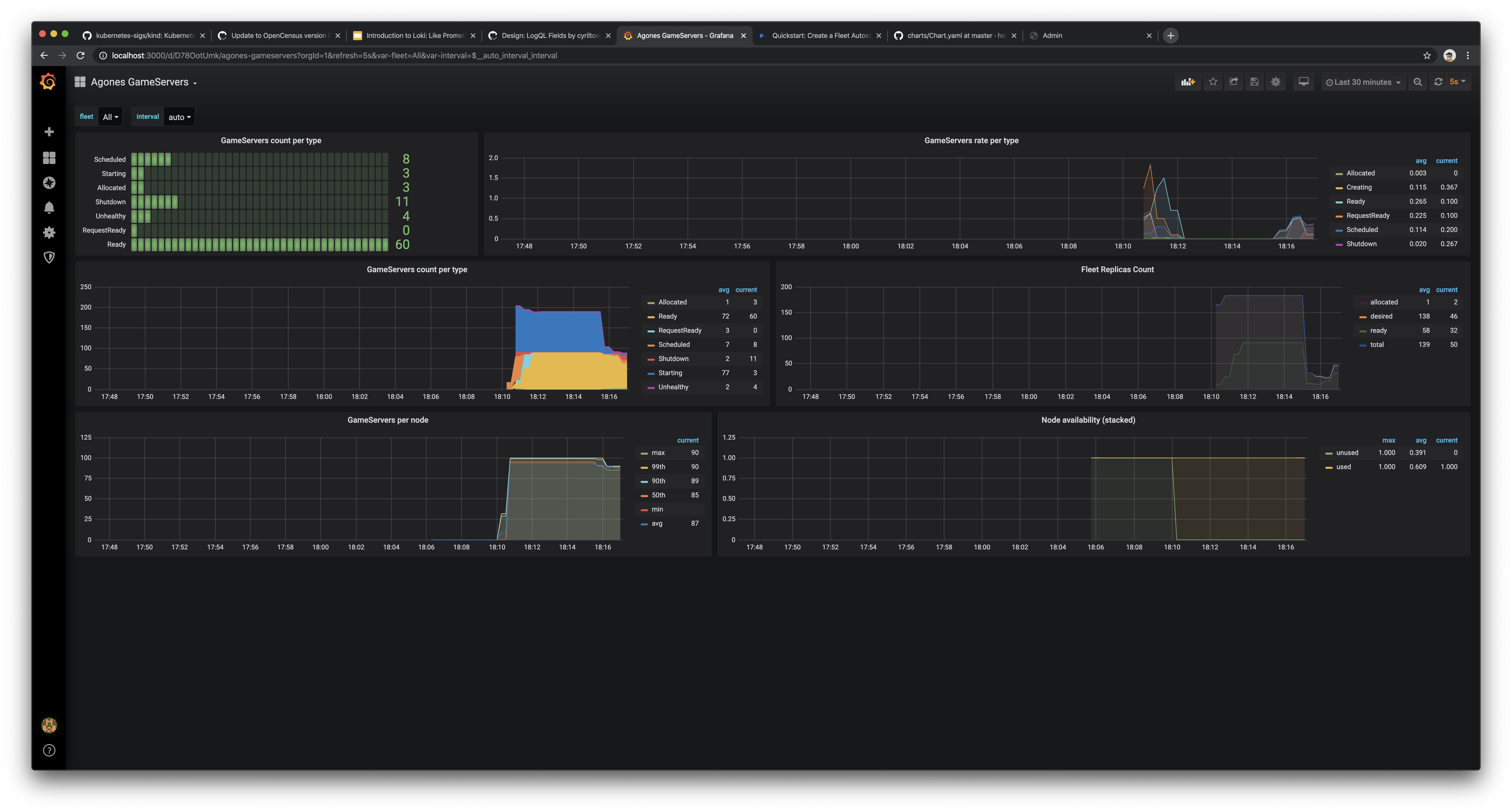Open Last 30 minutes time picker

point(1363,82)
